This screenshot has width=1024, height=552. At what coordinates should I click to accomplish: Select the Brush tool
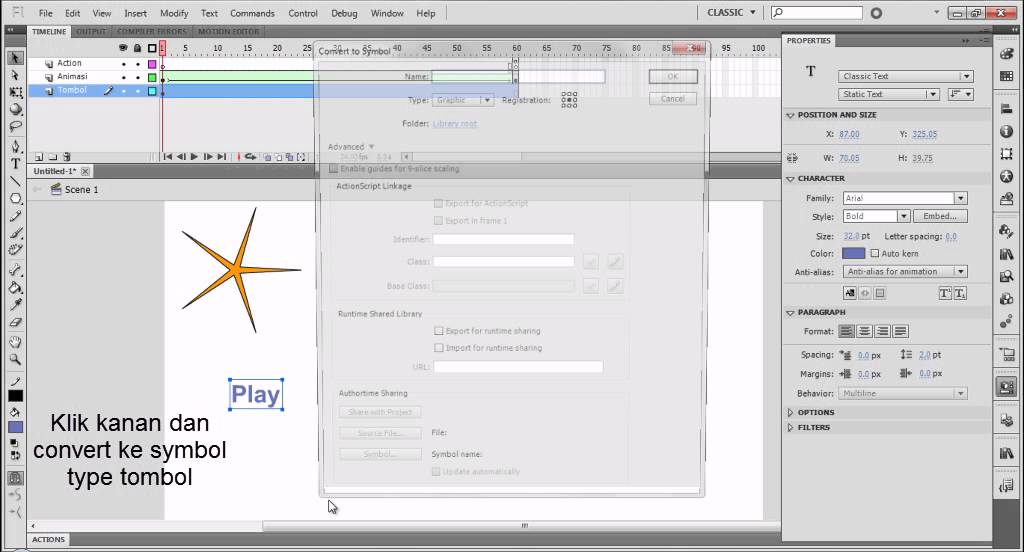15,233
